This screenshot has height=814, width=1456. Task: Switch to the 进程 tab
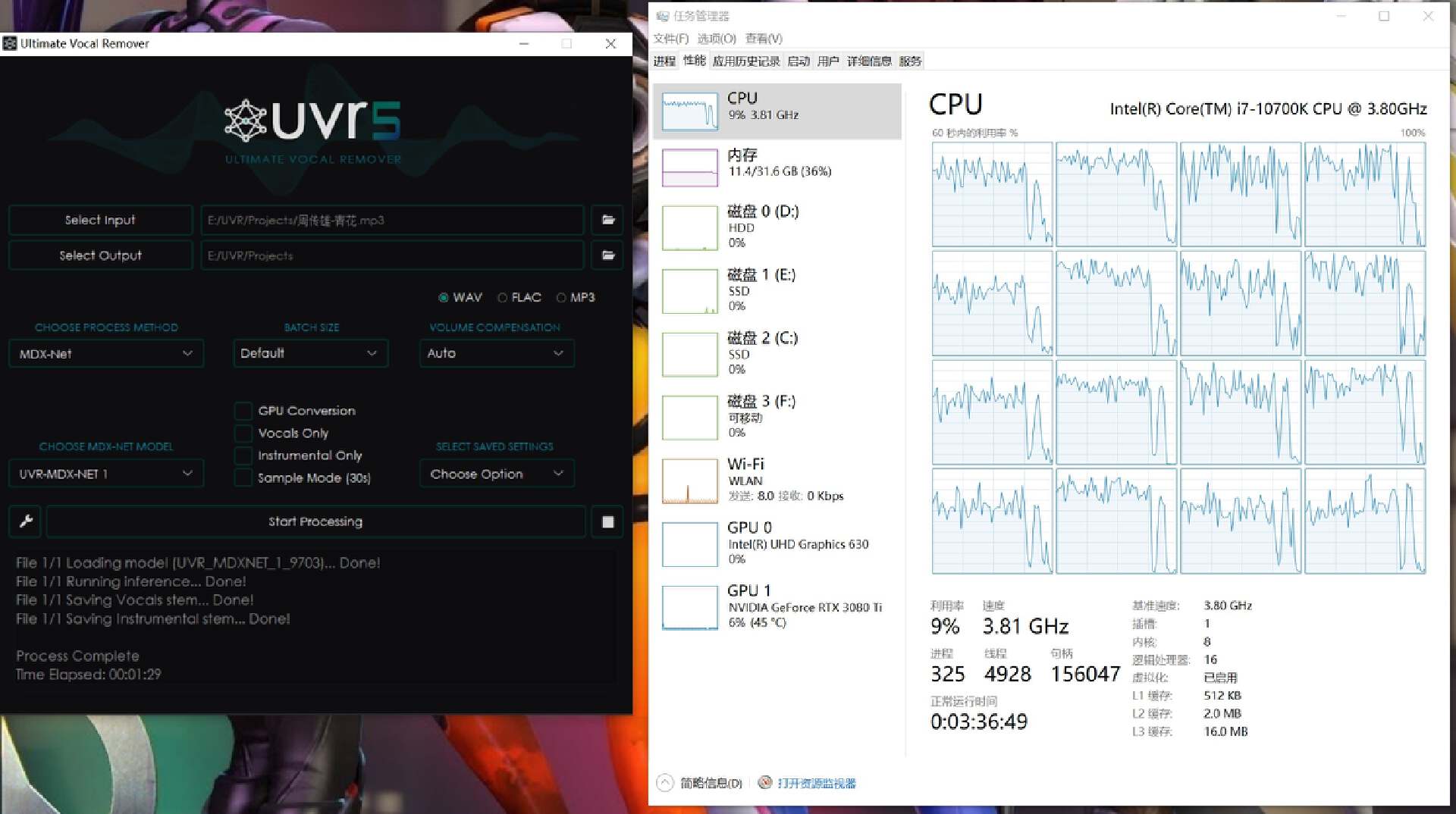[x=664, y=61]
